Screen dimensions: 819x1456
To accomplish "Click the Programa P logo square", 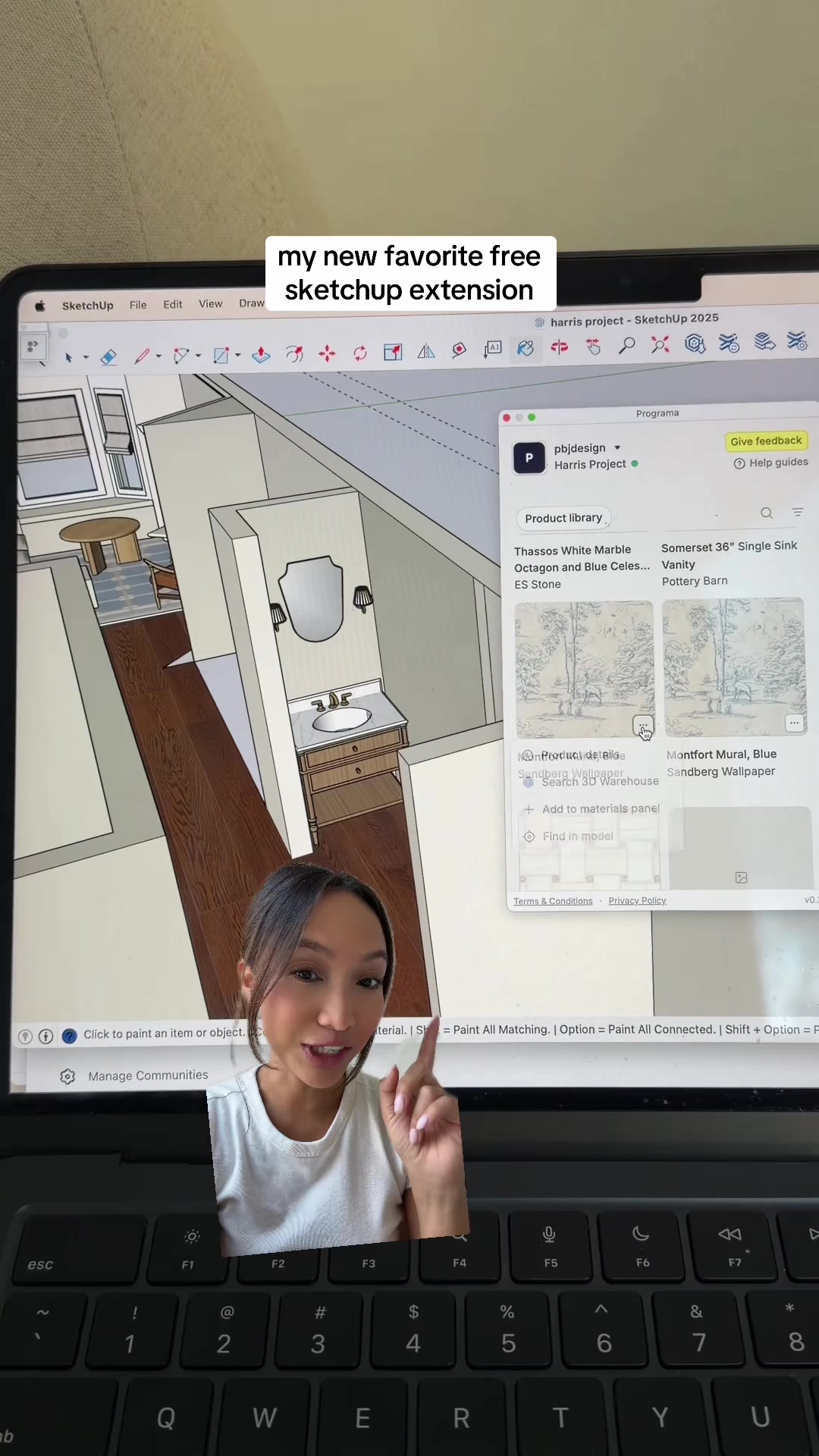I will [529, 458].
